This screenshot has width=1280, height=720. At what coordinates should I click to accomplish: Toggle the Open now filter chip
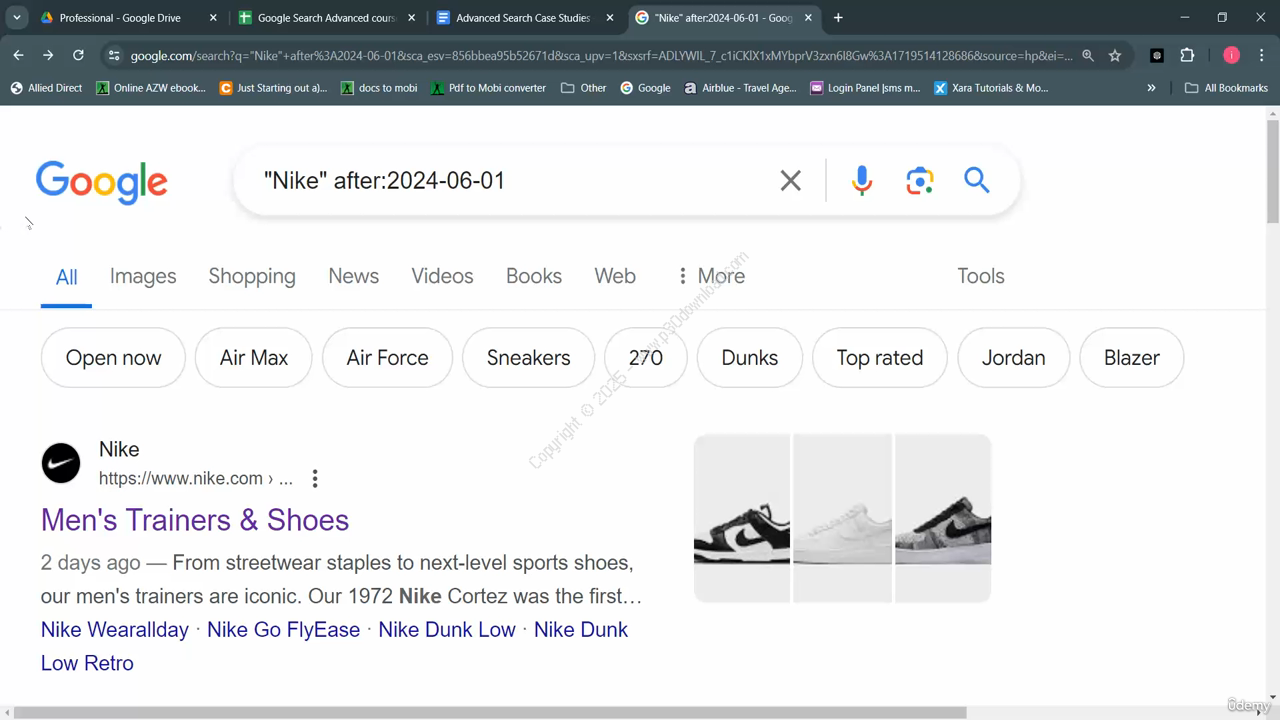pyautogui.click(x=113, y=358)
